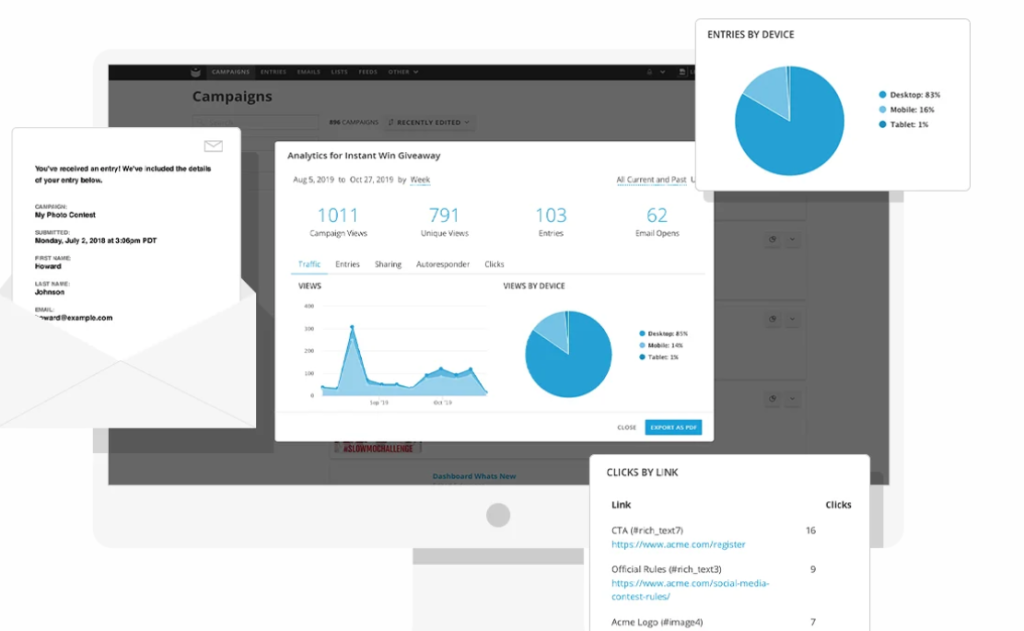The image size is (1024, 631).
Task: Click Acme Logo (#image4) row label
Action: 657,623
